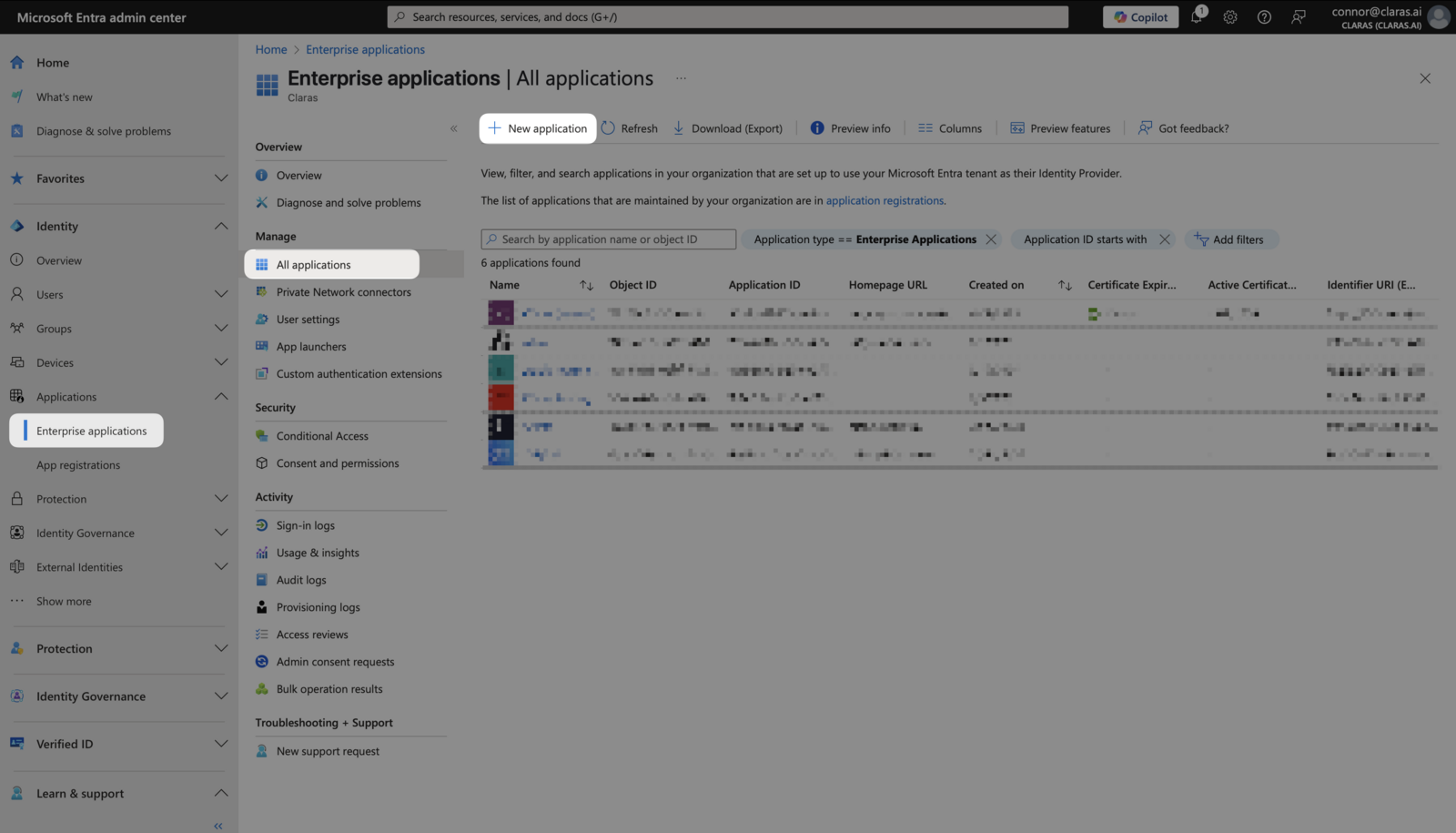Image resolution: width=1456 pixels, height=833 pixels.
Task: Click the Object ID column header
Action: [632, 285]
